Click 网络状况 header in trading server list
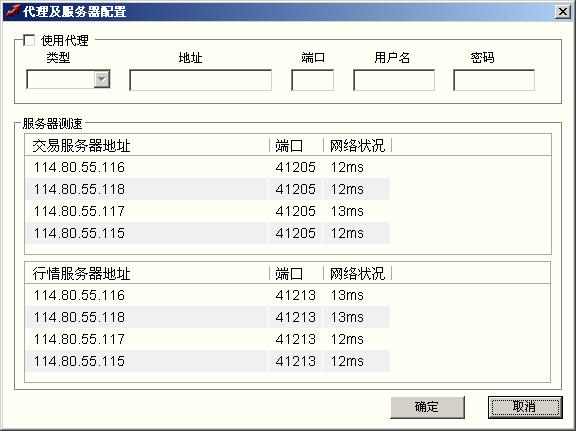 point(357,146)
